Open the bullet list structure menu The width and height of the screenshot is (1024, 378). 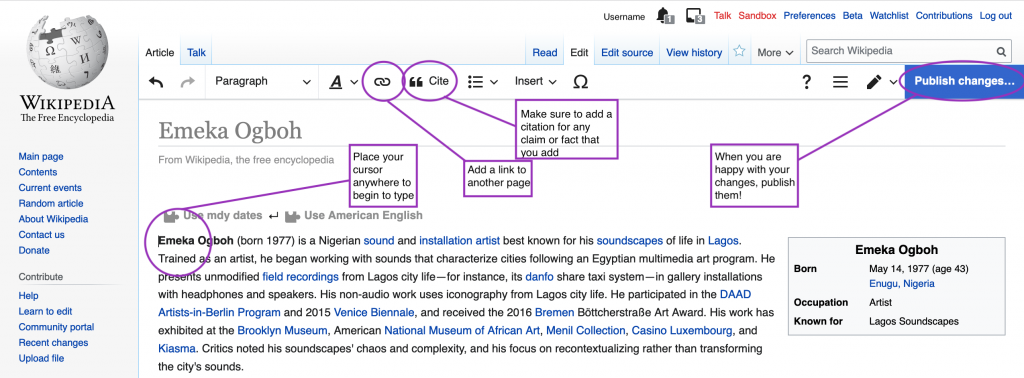483,82
